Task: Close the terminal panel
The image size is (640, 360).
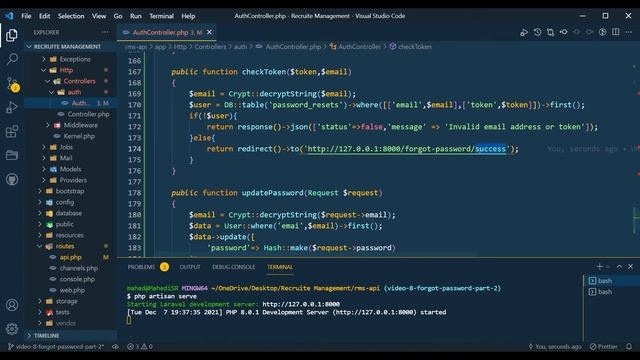Action: click(x=631, y=267)
